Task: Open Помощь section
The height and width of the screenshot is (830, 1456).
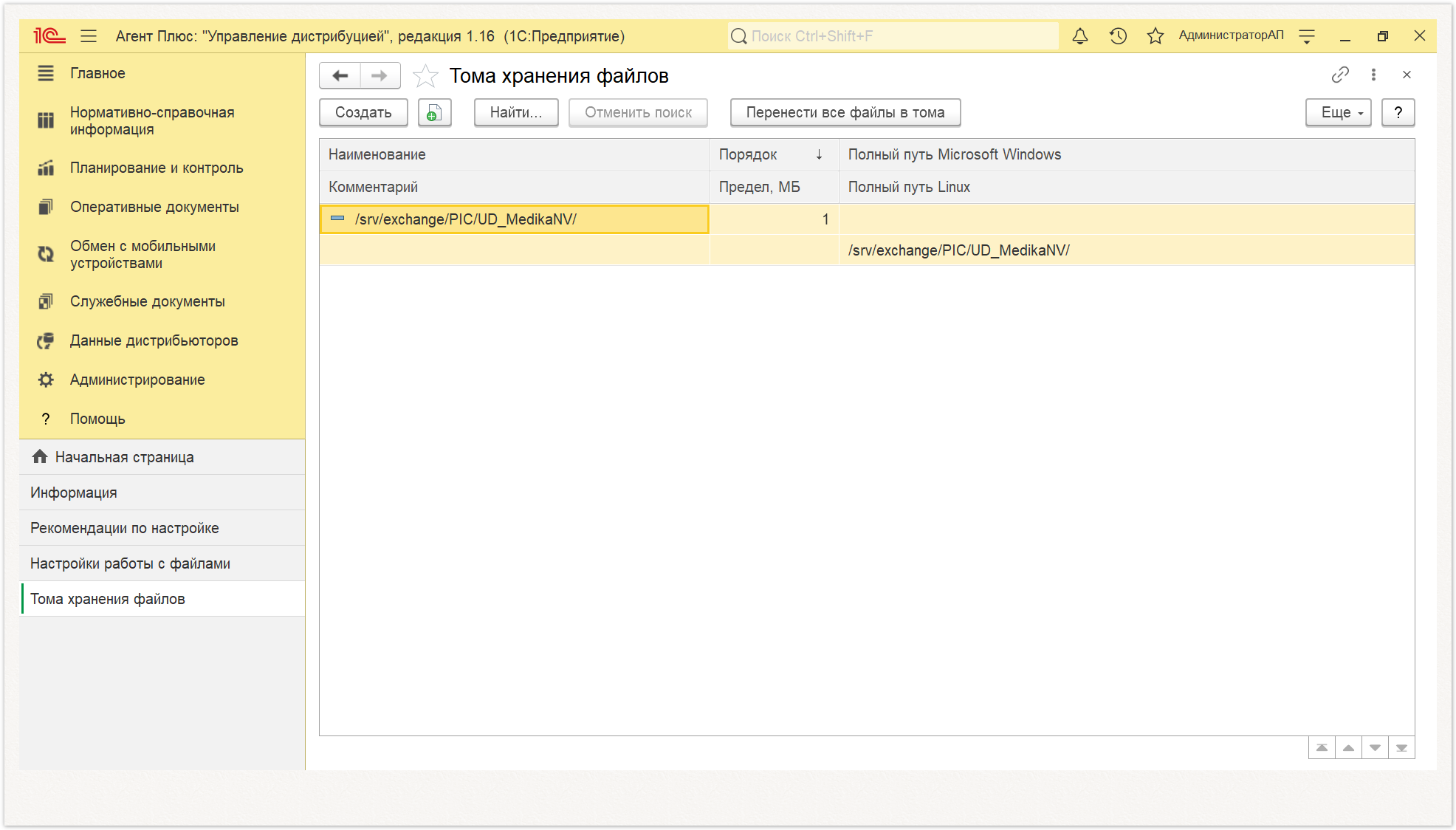Action: click(x=162, y=419)
